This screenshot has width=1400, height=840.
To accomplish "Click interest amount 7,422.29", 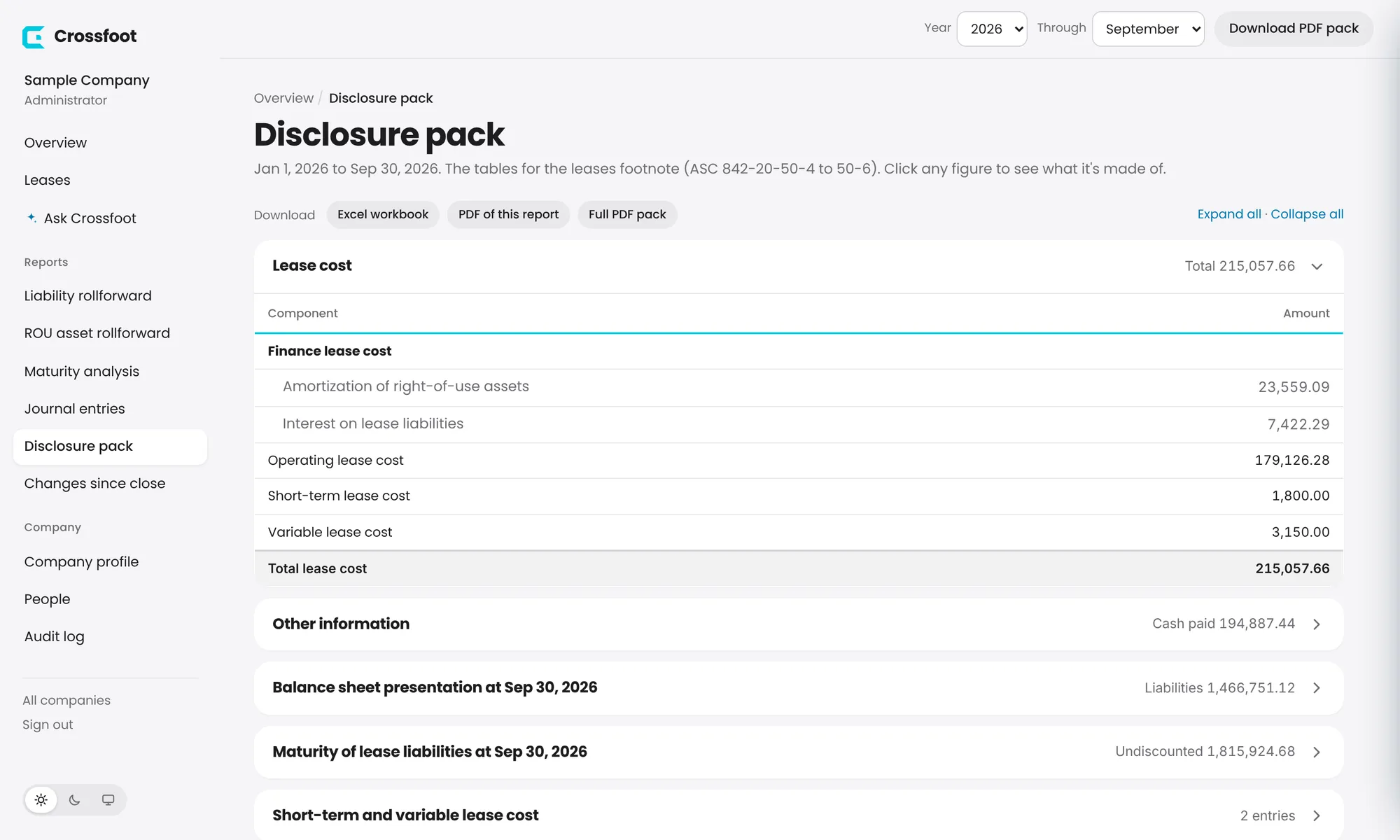I will (1298, 424).
